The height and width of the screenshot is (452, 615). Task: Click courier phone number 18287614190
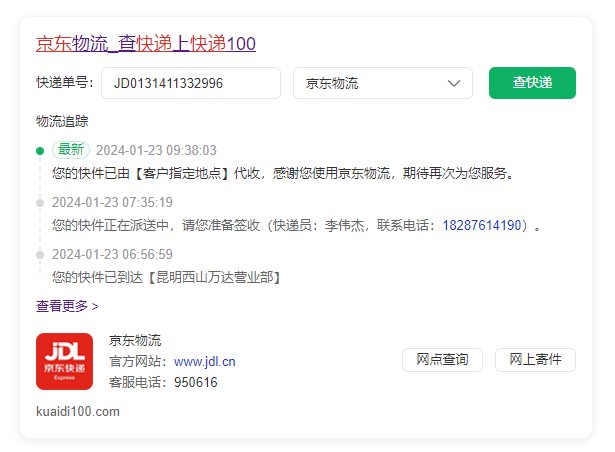(x=482, y=225)
